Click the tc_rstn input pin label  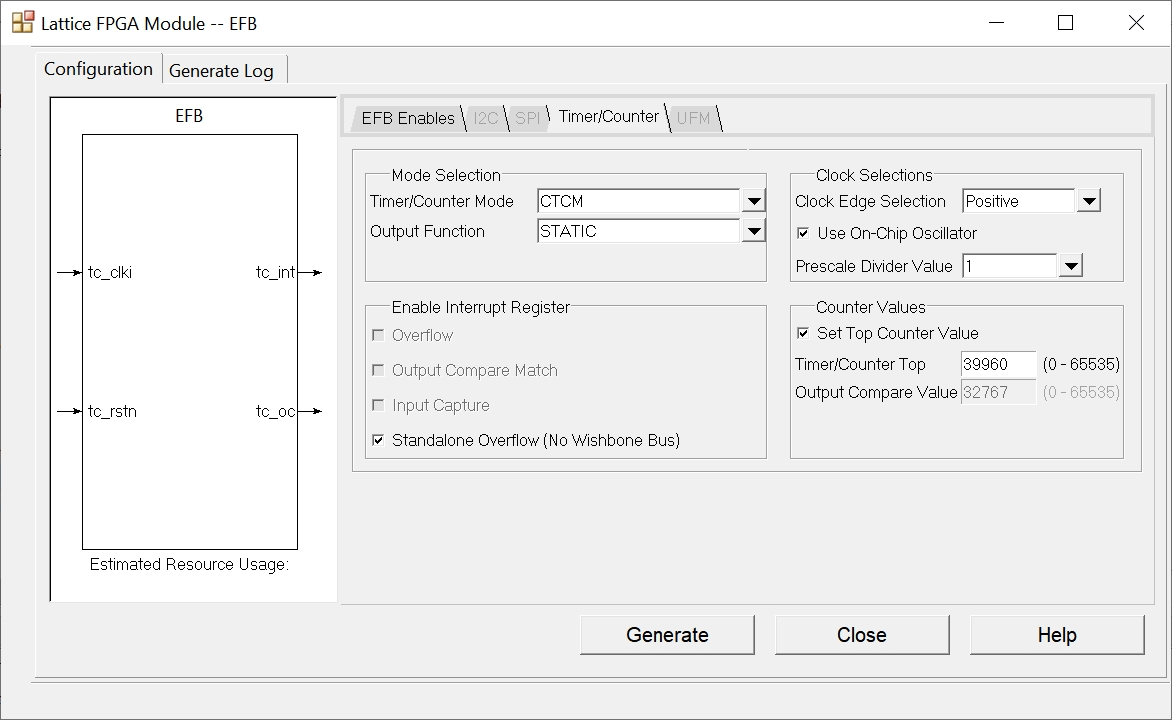(x=112, y=411)
